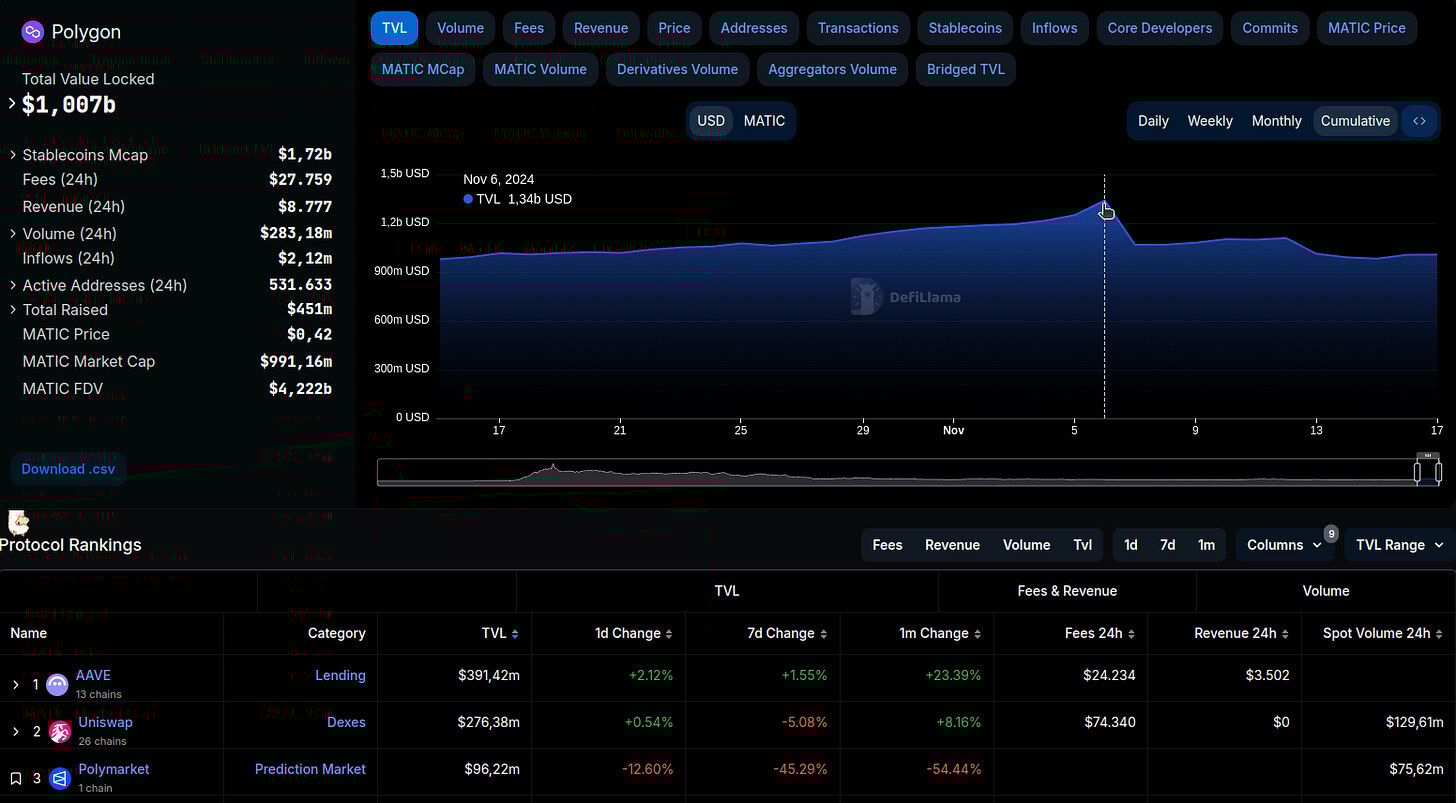Screen dimensions: 1456x803
Task: Enable the Transactions chart metric
Action: click(858, 28)
